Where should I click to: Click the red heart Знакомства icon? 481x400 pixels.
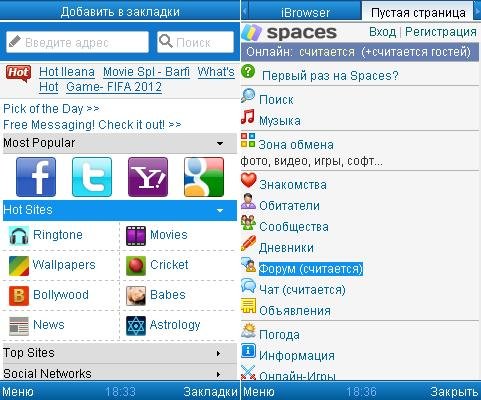tap(249, 180)
